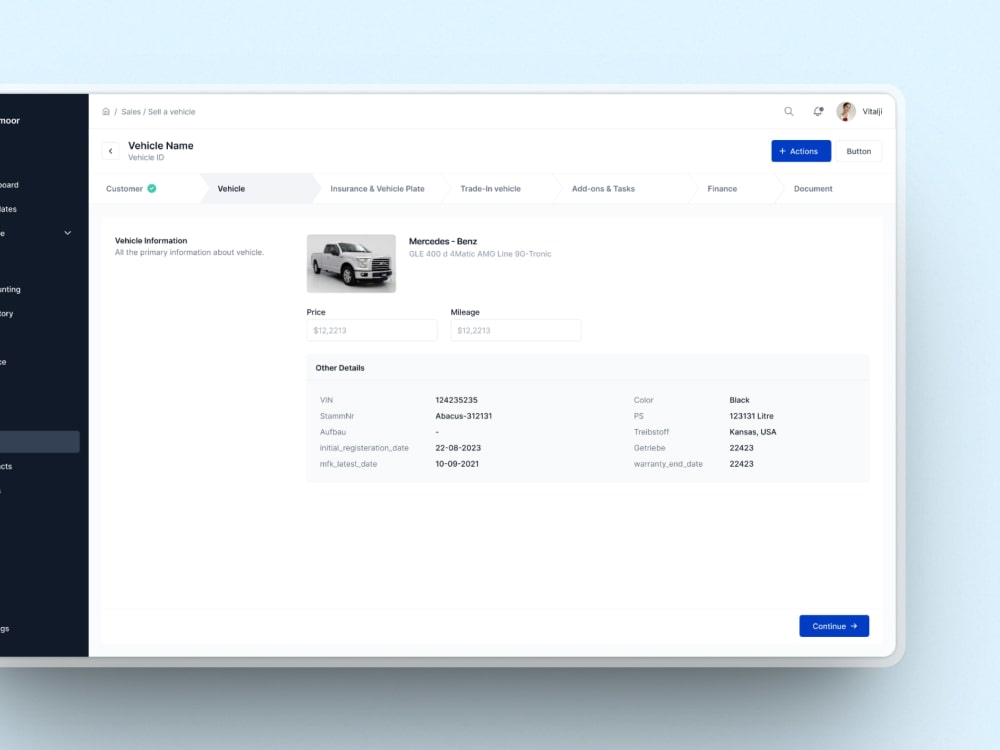Select StammNr value Abacus-312131
1000x750 pixels.
pyautogui.click(x=464, y=416)
